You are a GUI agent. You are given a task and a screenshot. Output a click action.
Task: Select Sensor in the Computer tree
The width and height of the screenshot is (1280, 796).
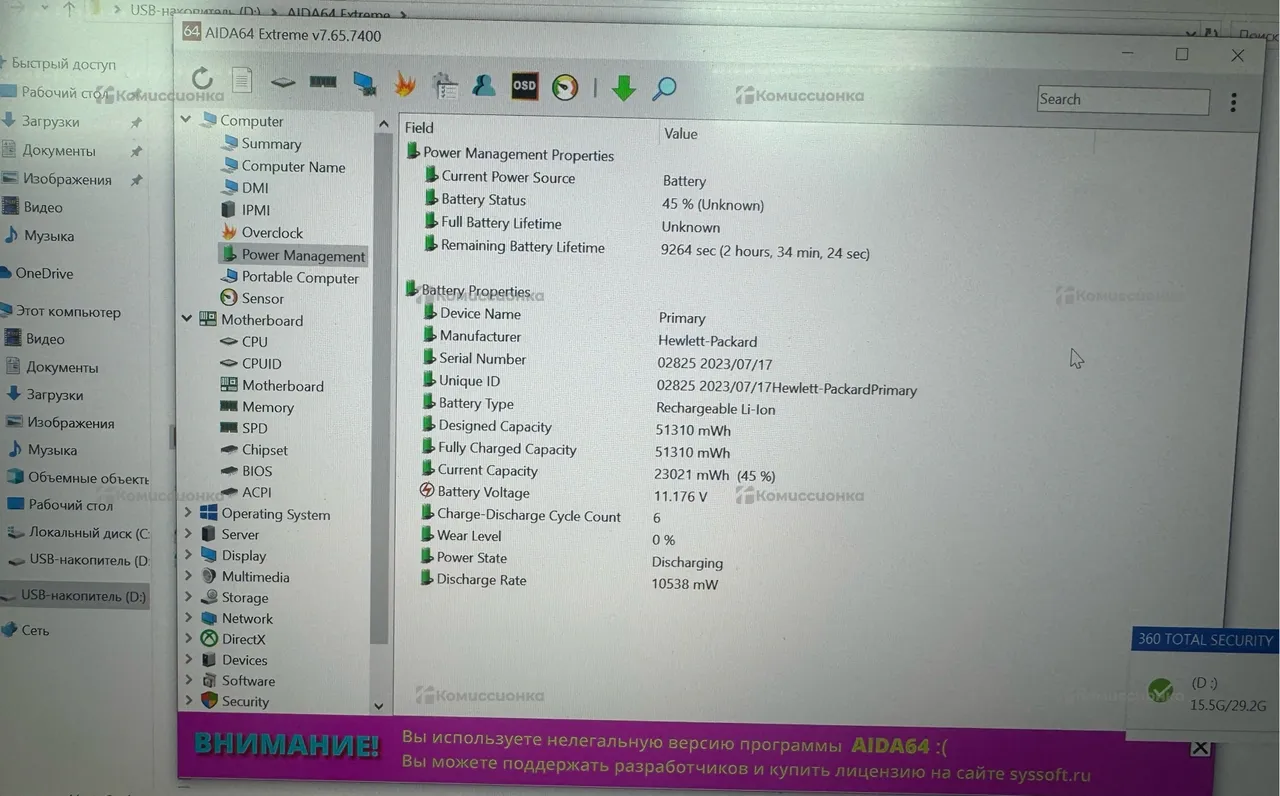[x=262, y=298]
